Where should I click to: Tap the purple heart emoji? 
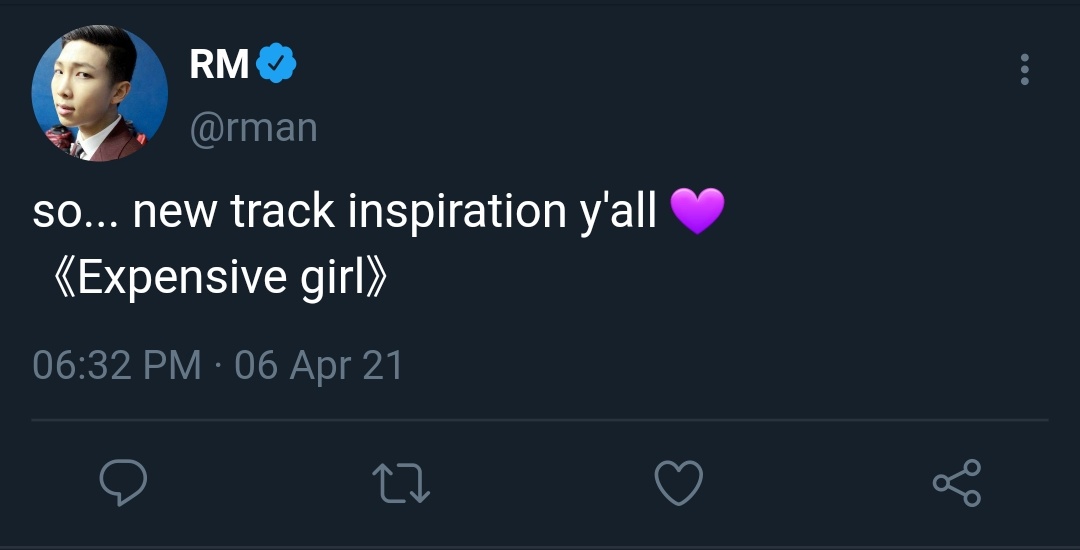tap(697, 212)
